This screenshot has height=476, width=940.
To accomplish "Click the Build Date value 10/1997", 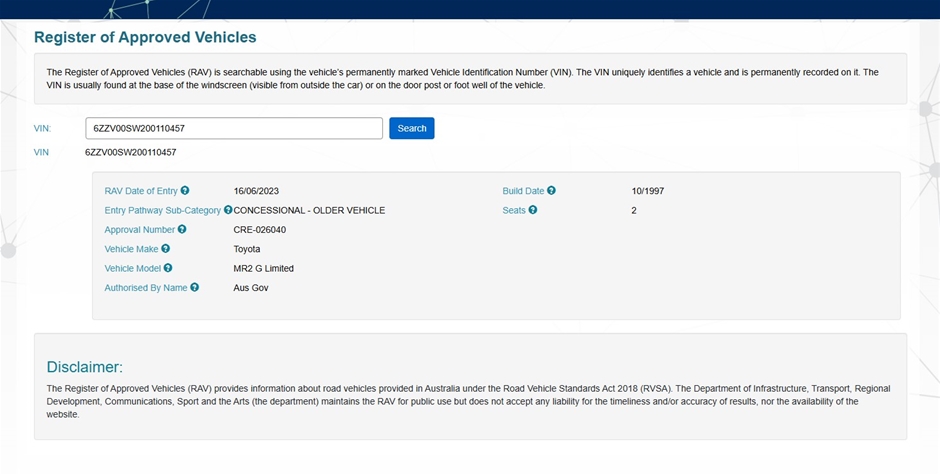I will 647,191.
